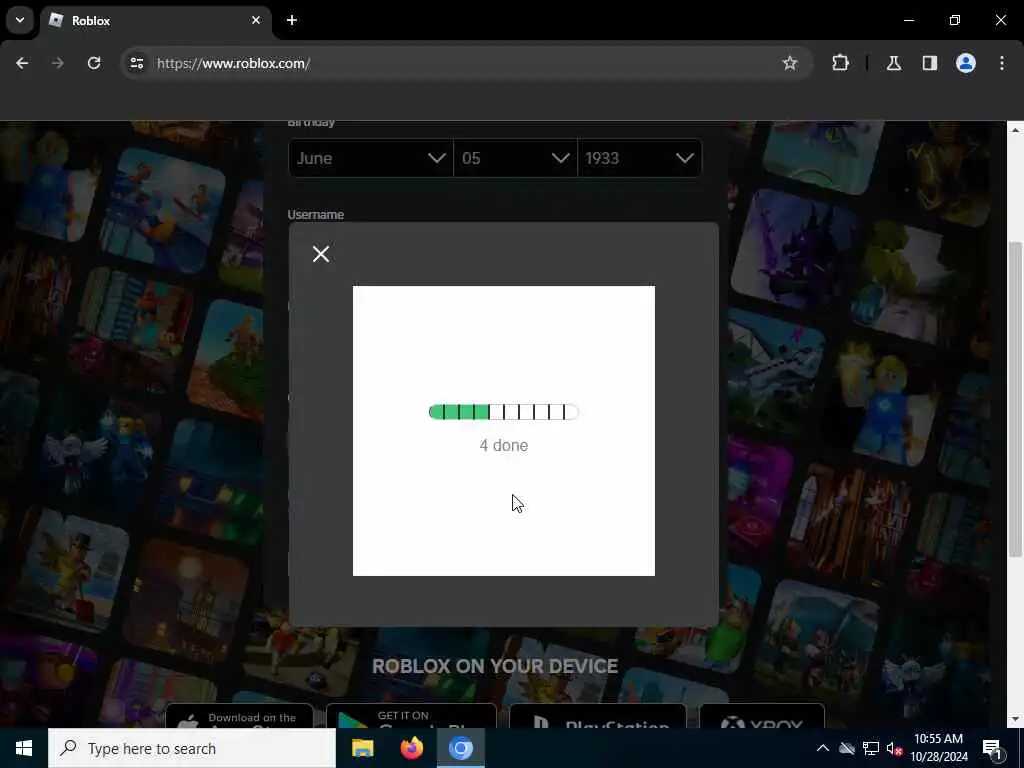The height and width of the screenshot is (768, 1024).
Task: Bookmark this page with the star icon
Action: (x=790, y=63)
